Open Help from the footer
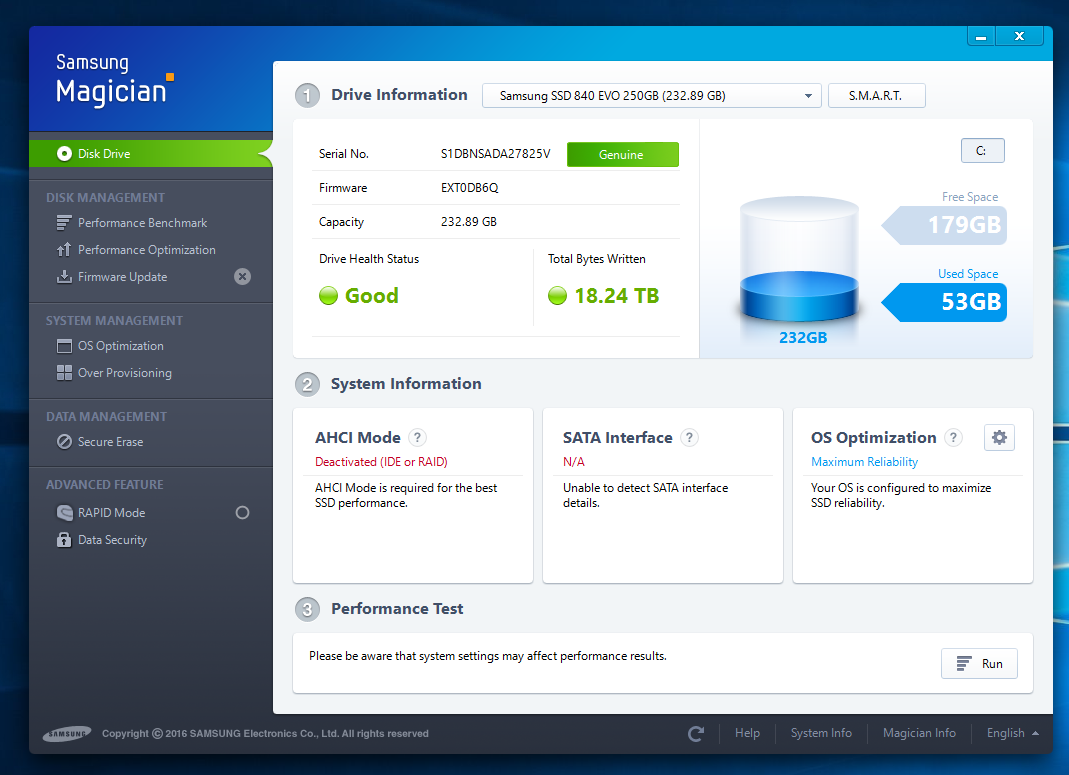This screenshot has width=1069, height=775. 747,733
